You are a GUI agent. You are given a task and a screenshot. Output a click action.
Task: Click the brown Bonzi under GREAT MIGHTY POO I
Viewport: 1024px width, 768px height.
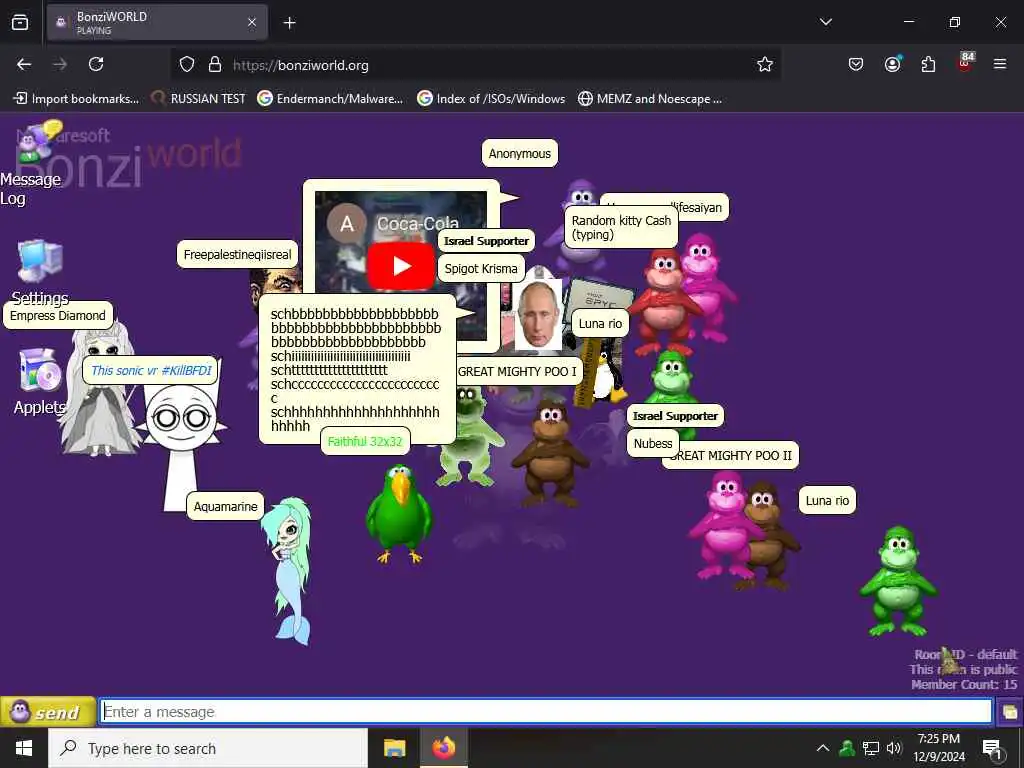550,454
